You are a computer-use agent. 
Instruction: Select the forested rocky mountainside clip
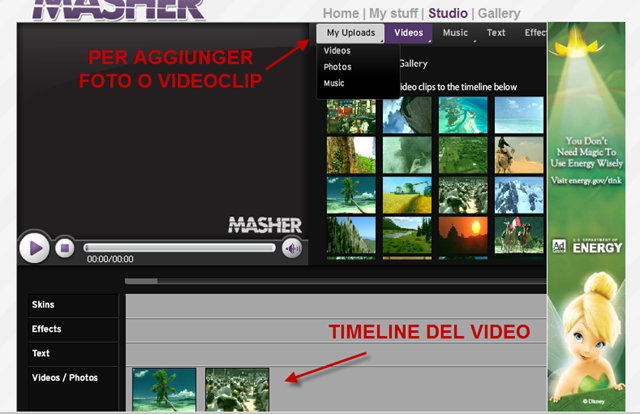point(351,235)
